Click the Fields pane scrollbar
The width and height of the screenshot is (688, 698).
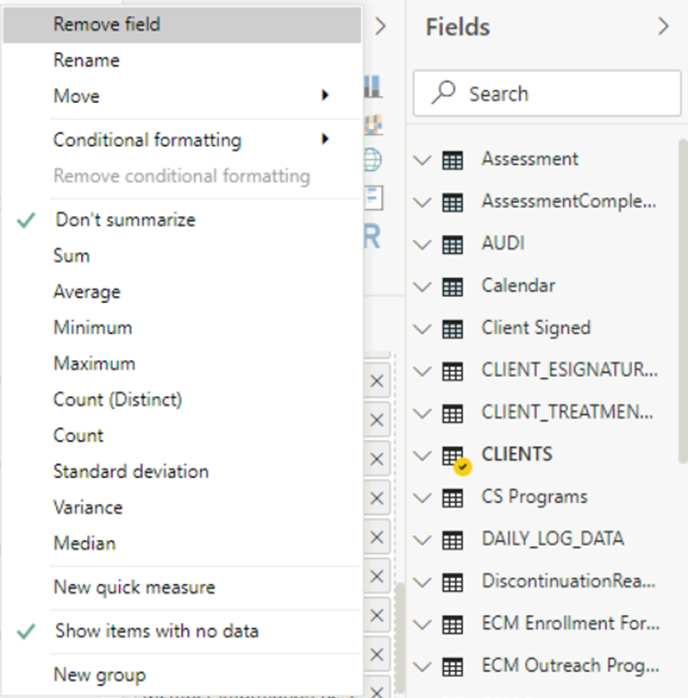(x=683, y=301)
